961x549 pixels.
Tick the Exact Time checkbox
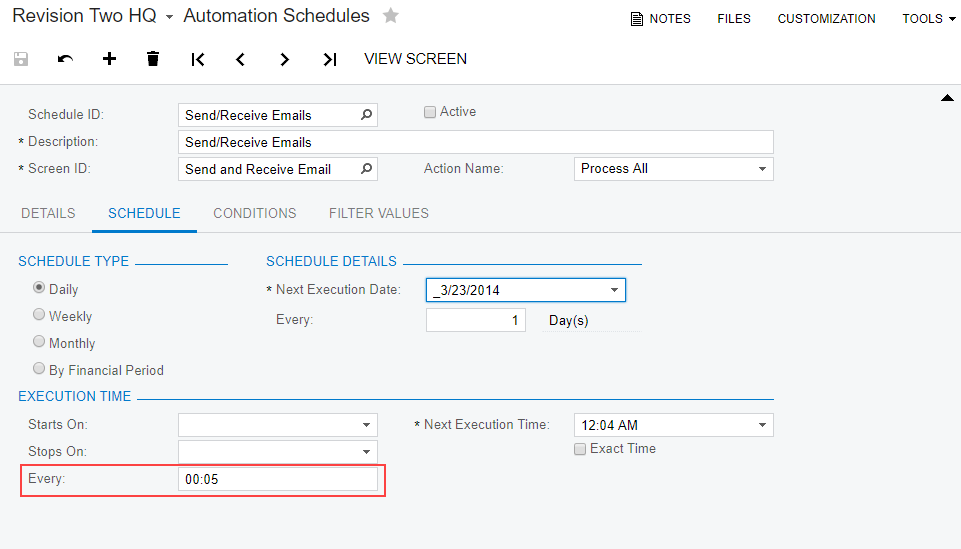coord(580,449)
